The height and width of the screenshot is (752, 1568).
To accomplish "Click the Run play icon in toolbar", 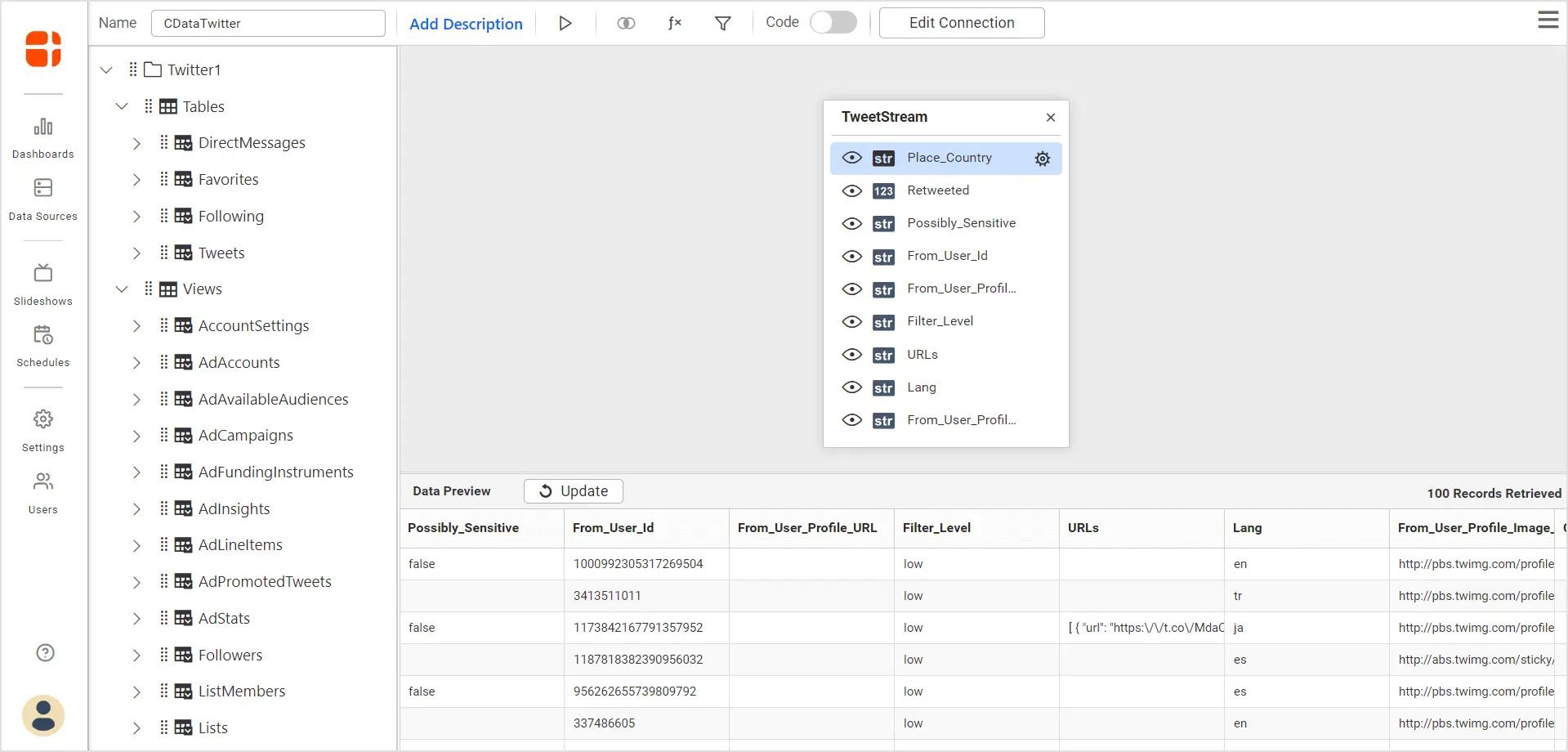I will coord(565,24).
